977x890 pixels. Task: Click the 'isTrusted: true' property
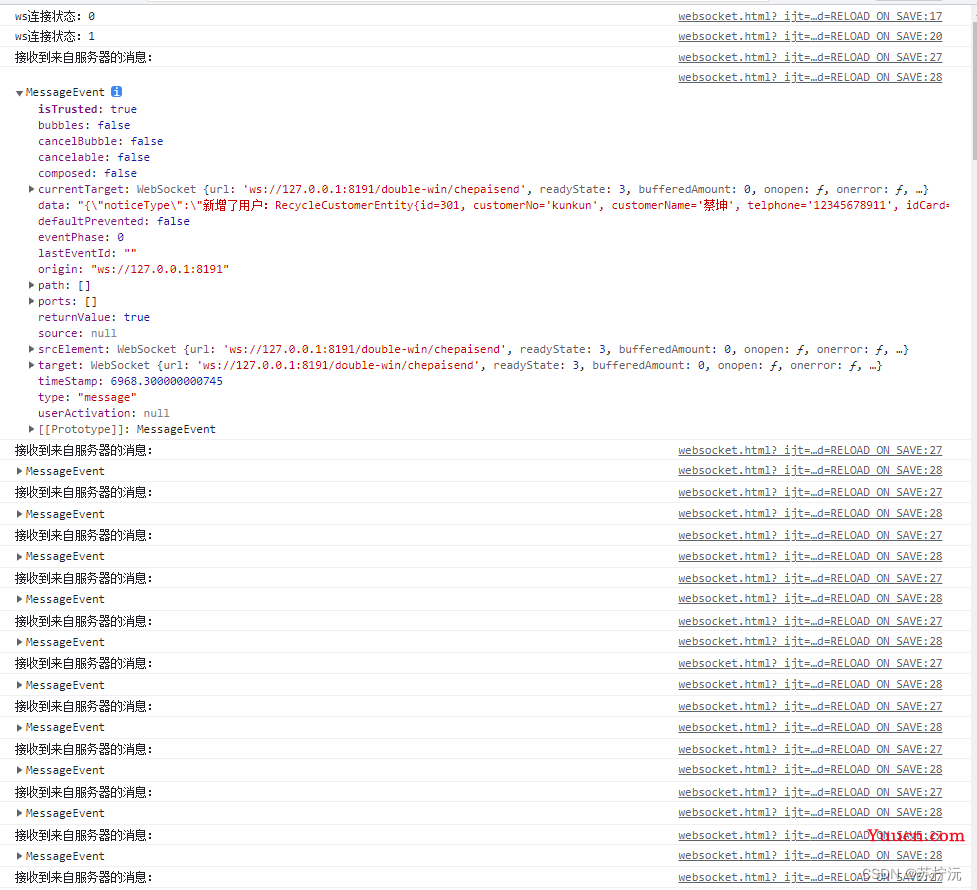pos(87,109)
